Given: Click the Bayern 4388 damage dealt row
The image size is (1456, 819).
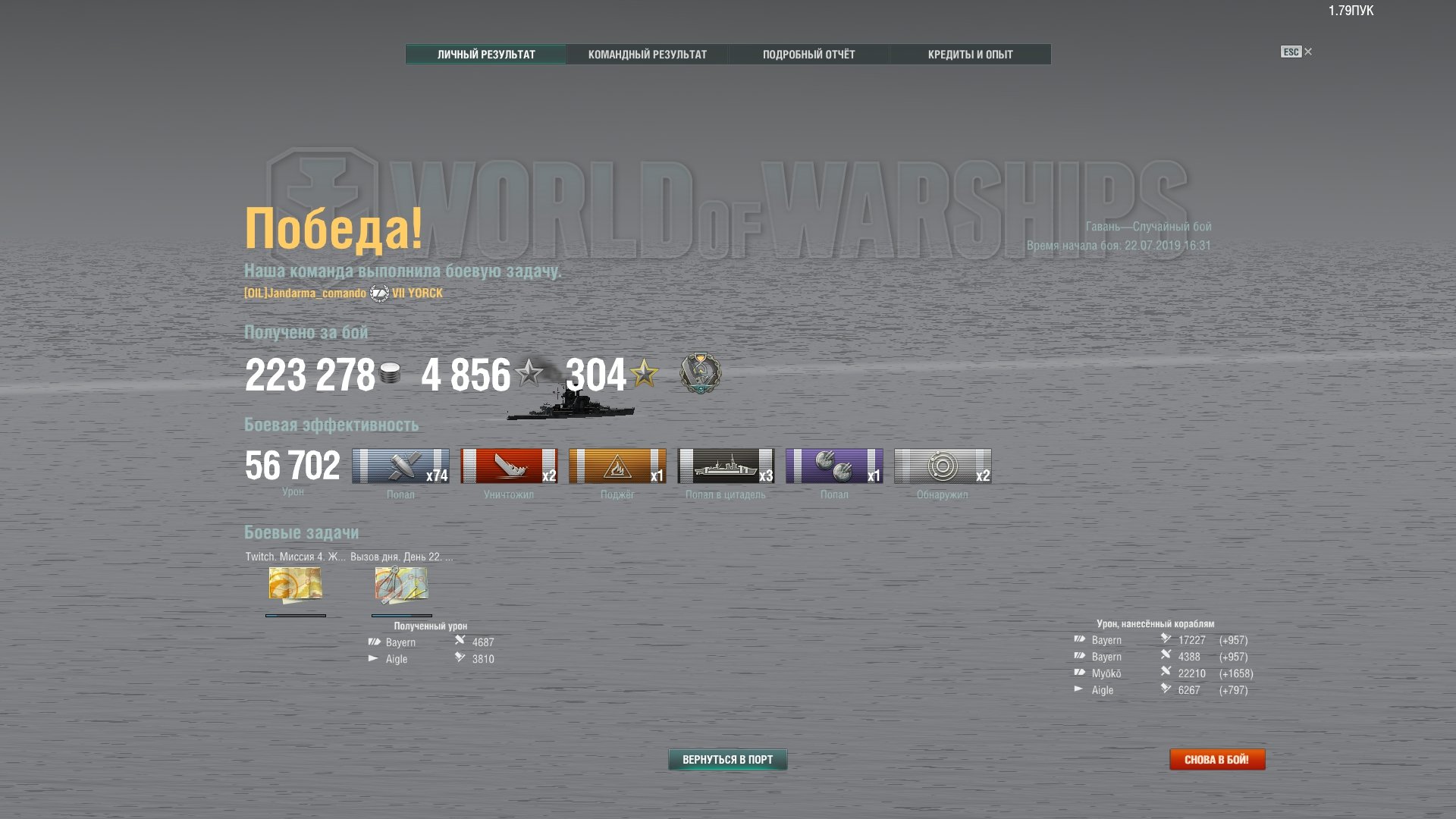Looking at the screenshot, I should [x=1161, y=657].
